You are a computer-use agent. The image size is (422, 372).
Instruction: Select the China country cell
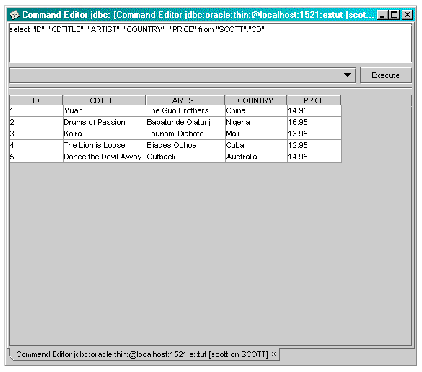pyautogui.click(x=256, y=111)
